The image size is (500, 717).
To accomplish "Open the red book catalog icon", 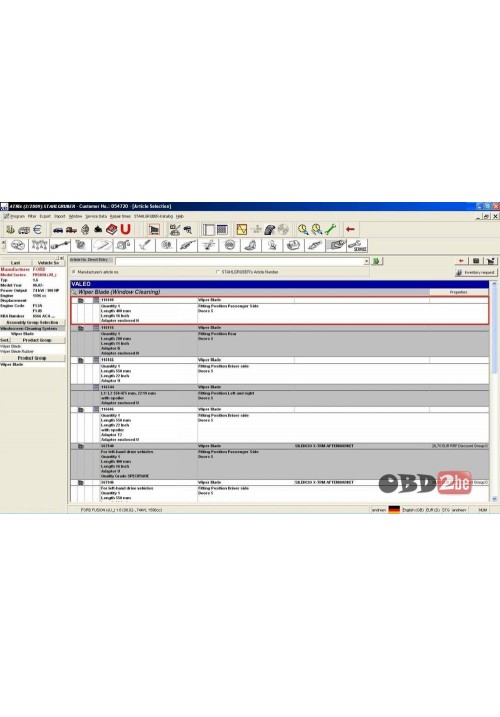I will [x=112, y=230].
